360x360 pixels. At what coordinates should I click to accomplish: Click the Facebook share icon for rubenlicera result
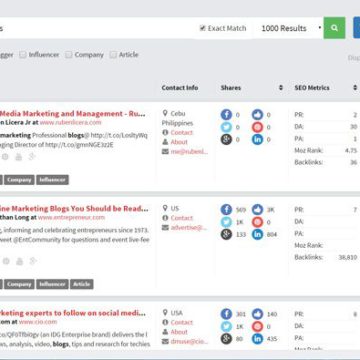pos(226,115)
